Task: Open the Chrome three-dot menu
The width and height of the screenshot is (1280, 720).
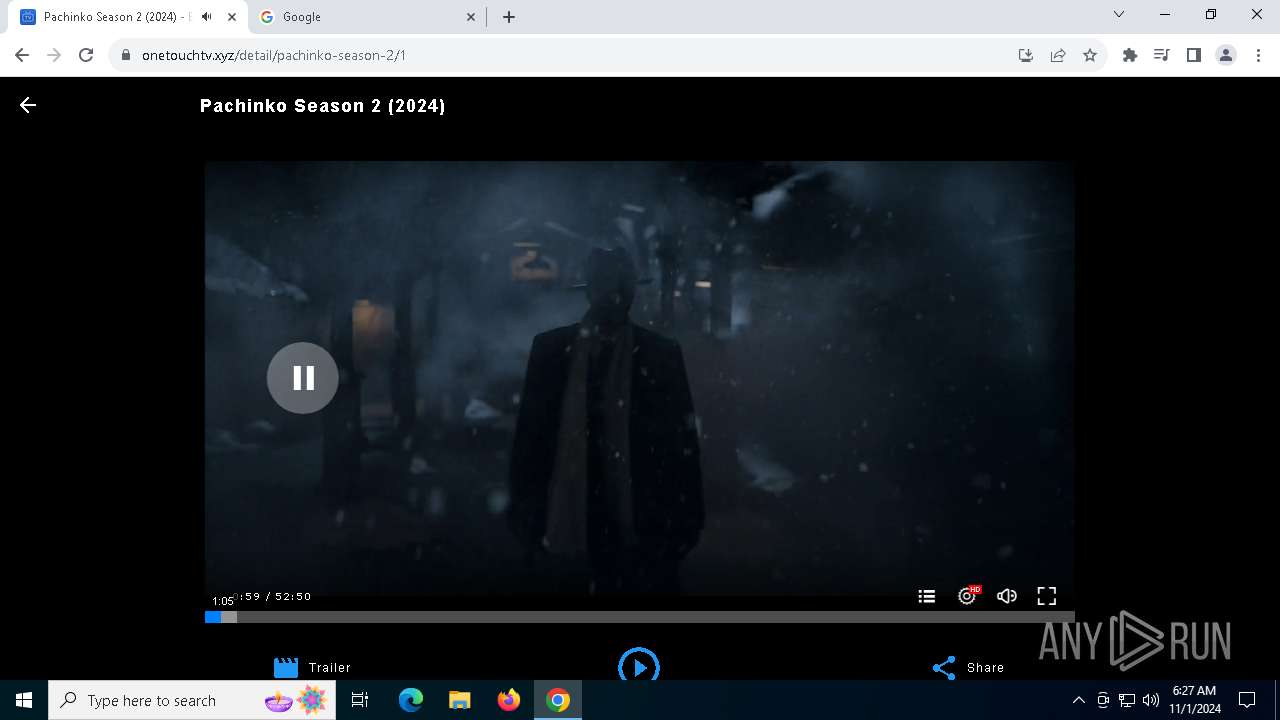Action: point(1258,55)
